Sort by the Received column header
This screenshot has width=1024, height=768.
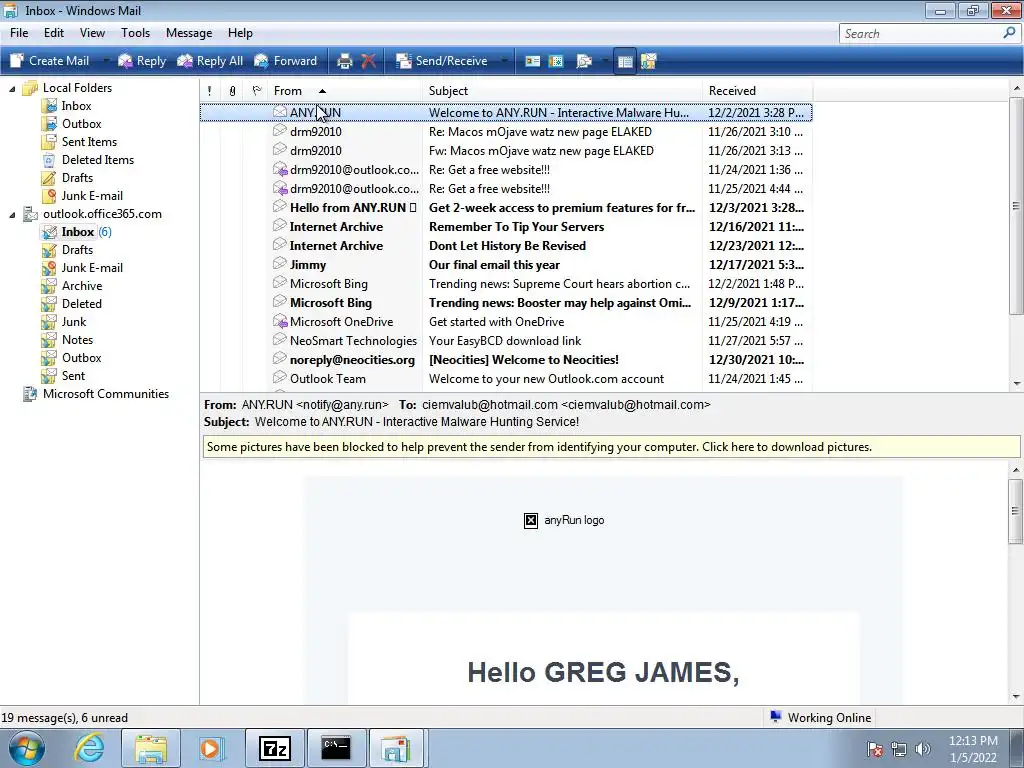758,91
